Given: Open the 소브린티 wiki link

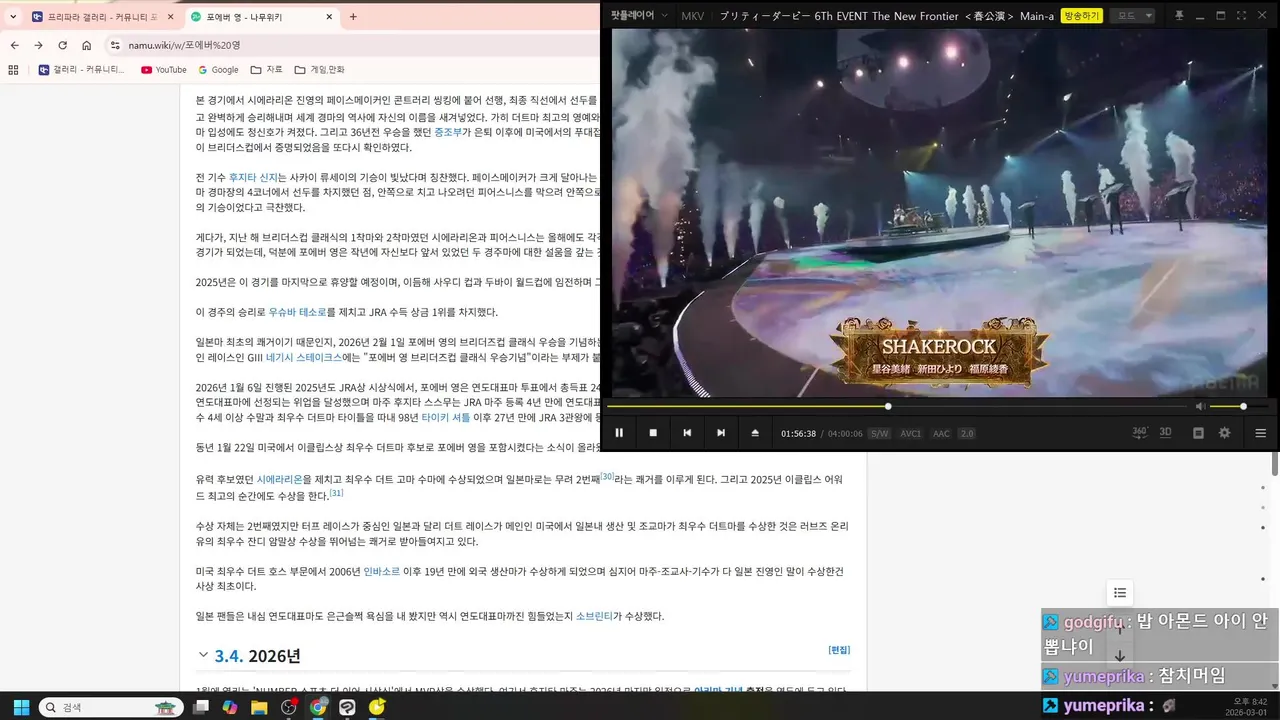Looking at the screenshot, I should [x=594, y=617].
